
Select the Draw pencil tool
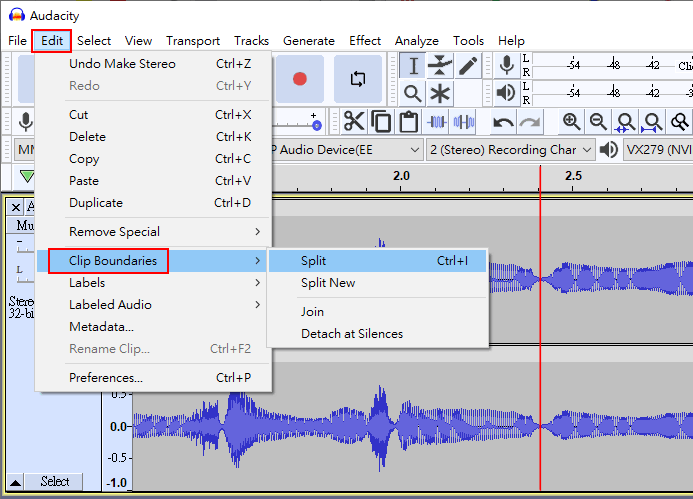(468, 66)
